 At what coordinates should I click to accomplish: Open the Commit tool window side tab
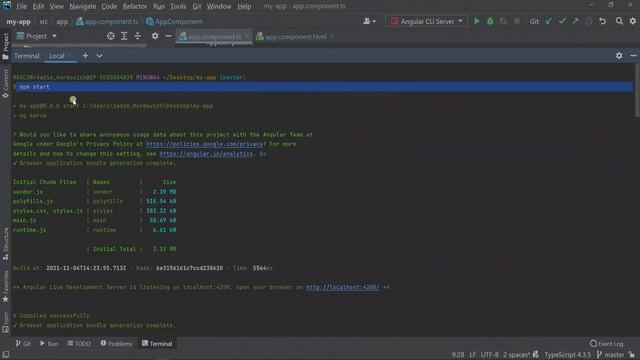pos(5,84)
